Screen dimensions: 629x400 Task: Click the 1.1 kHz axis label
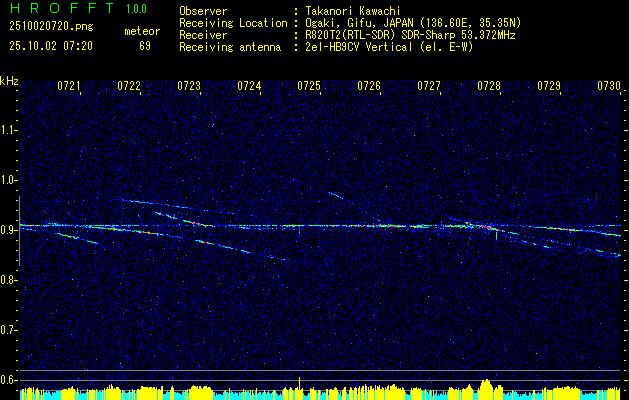[x=8, y=130]
